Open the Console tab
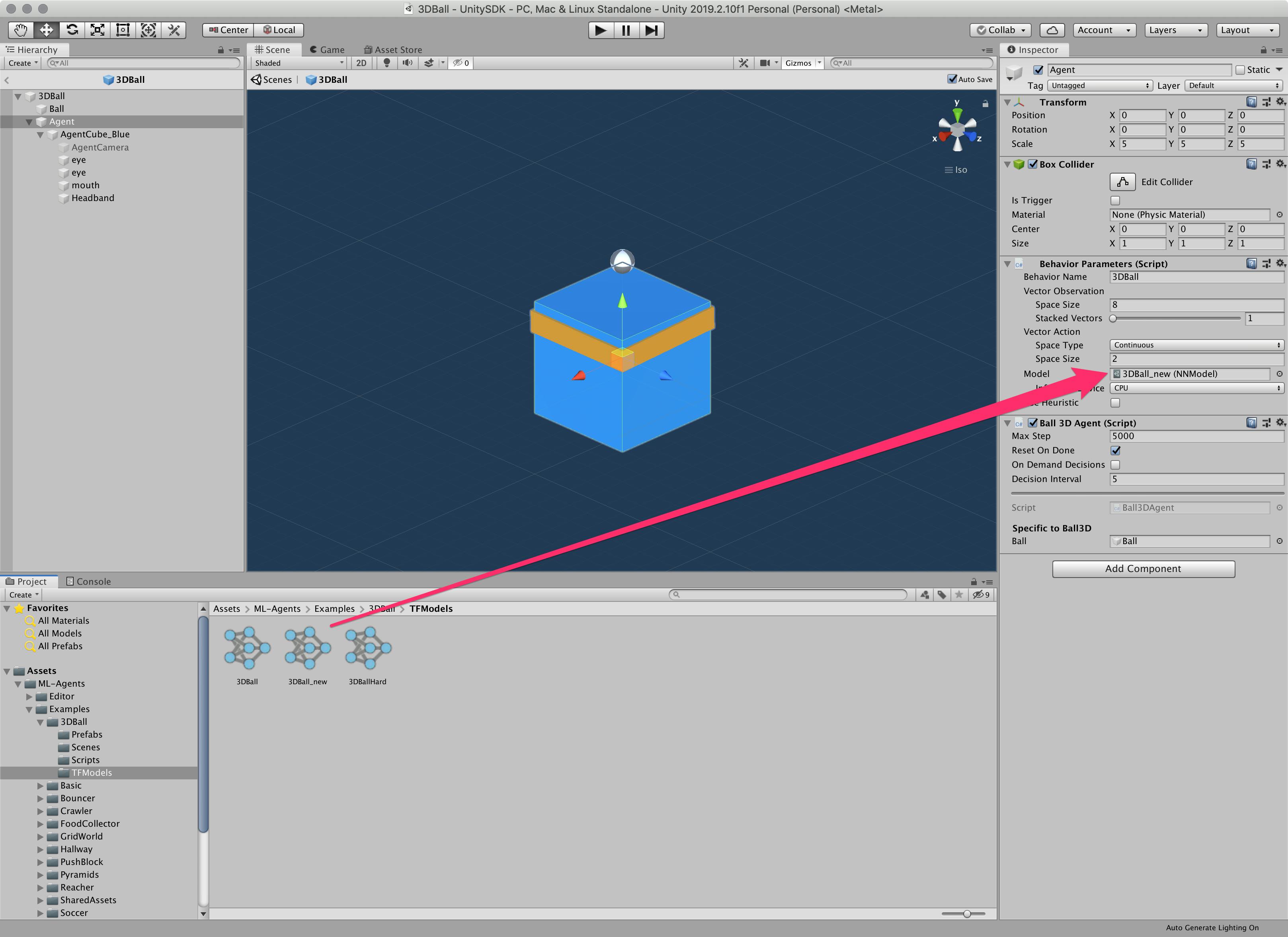This screenshot has height=937, width=1288. (x=89, y=582)
